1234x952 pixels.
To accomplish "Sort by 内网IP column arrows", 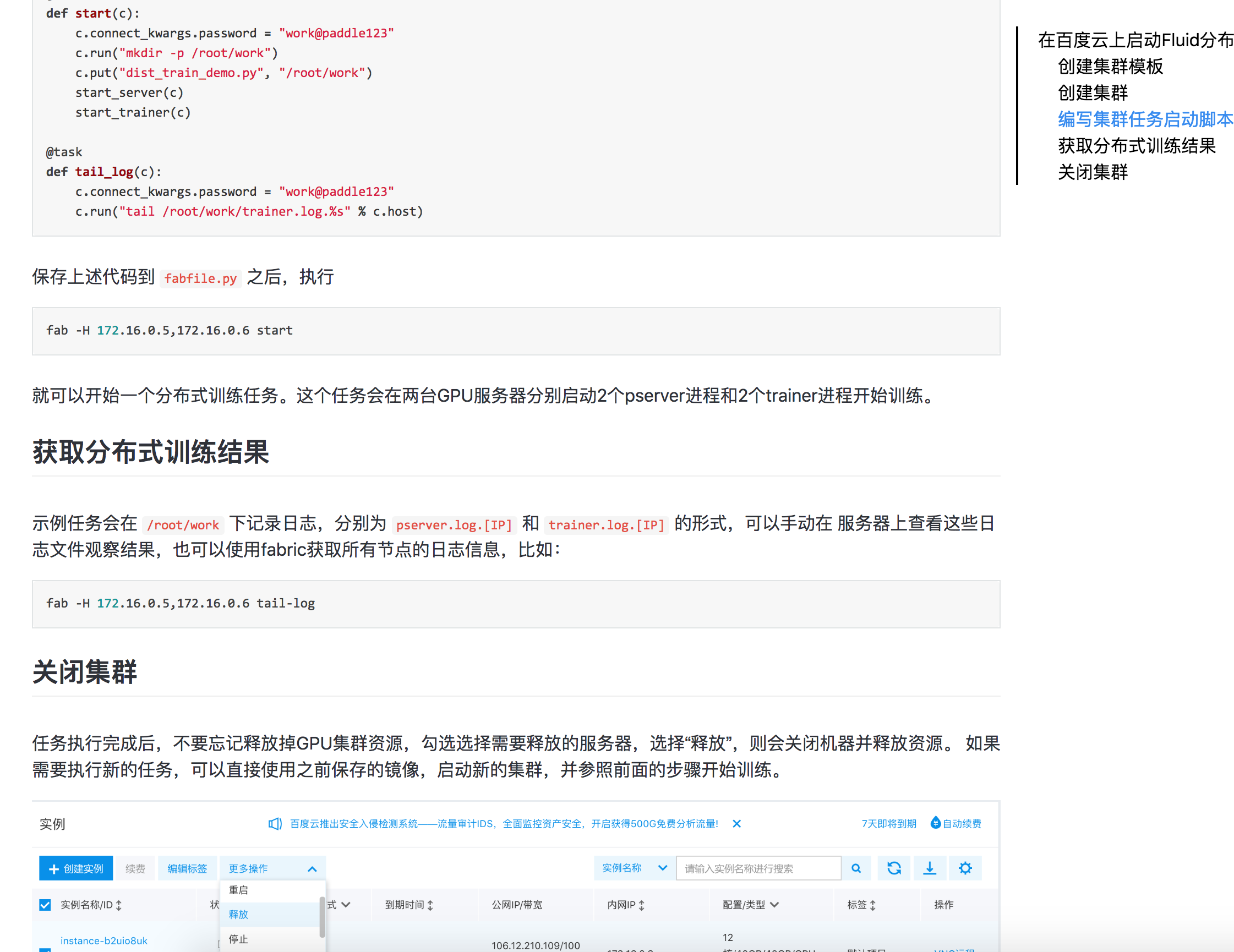I will [x=642, y=905].
